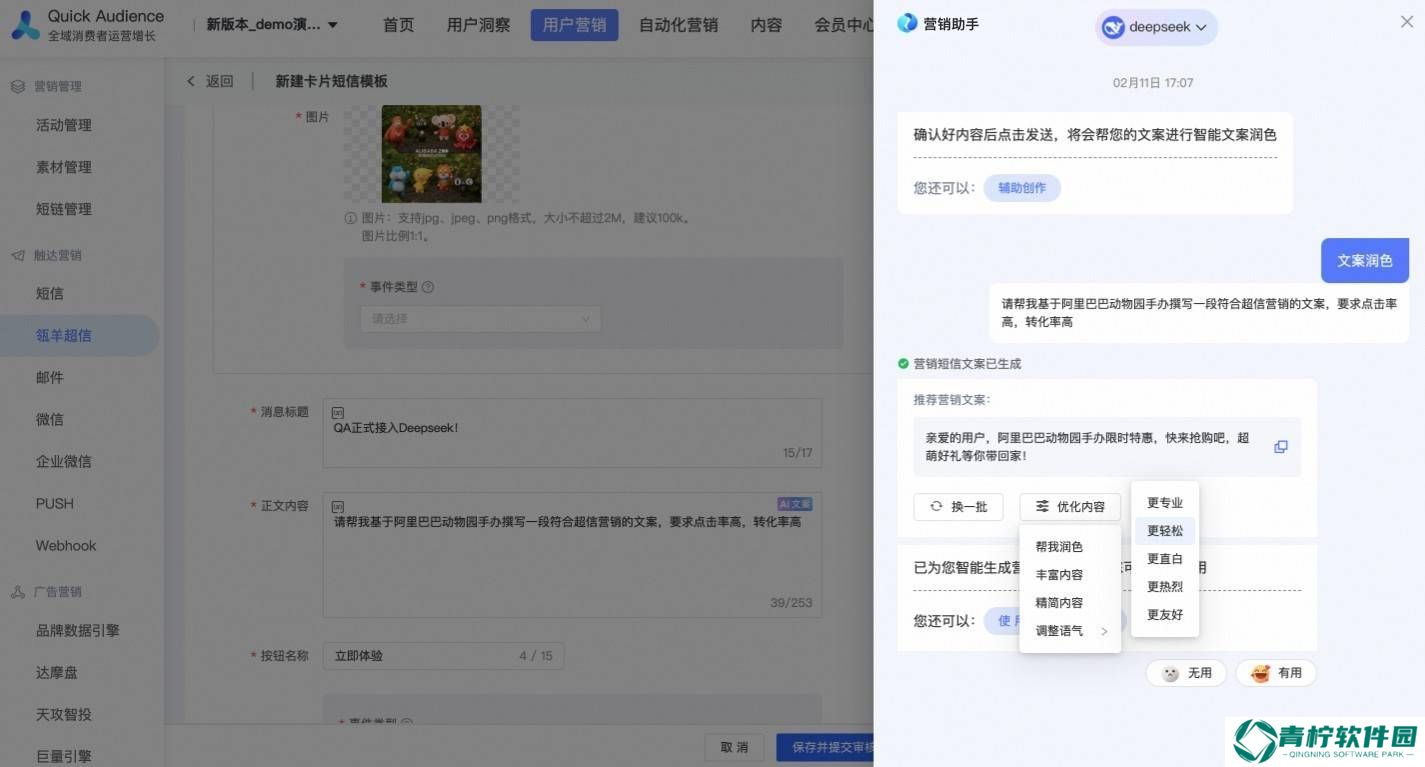
Task: Open Webhook in the sidebar
Action: [x=66, y=545]
